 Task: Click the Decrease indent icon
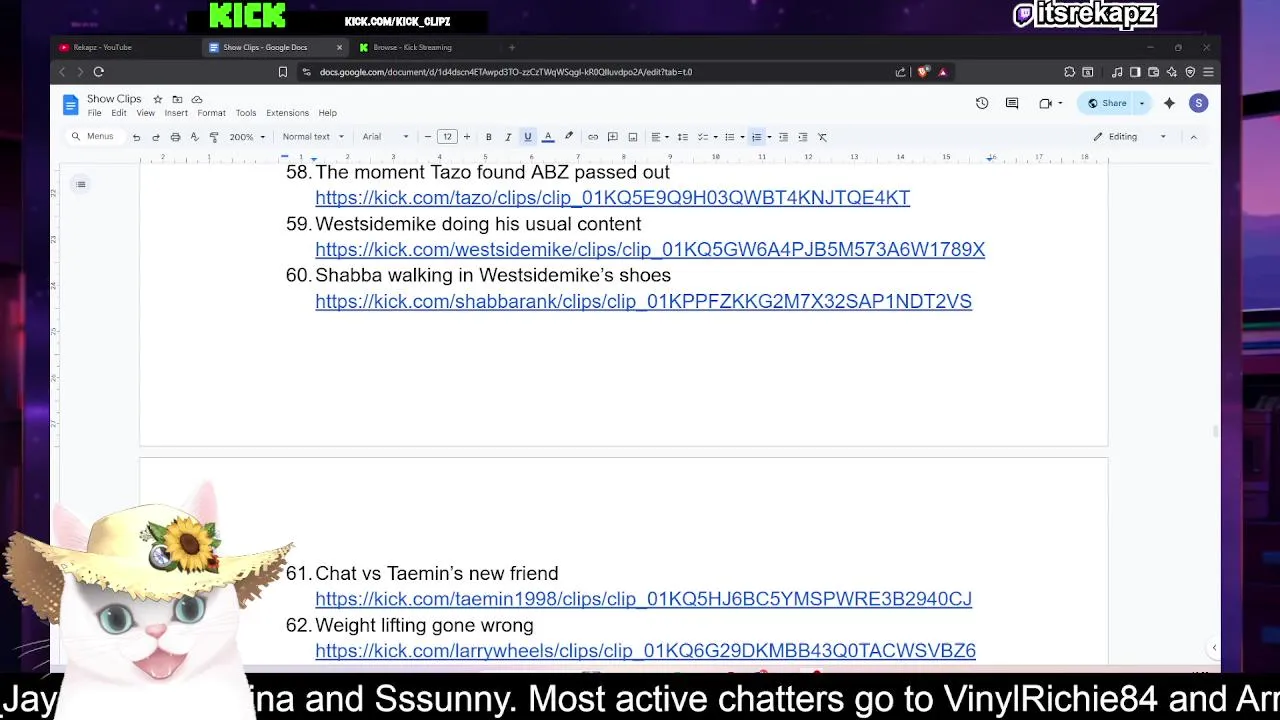click(x=783, y=137)
